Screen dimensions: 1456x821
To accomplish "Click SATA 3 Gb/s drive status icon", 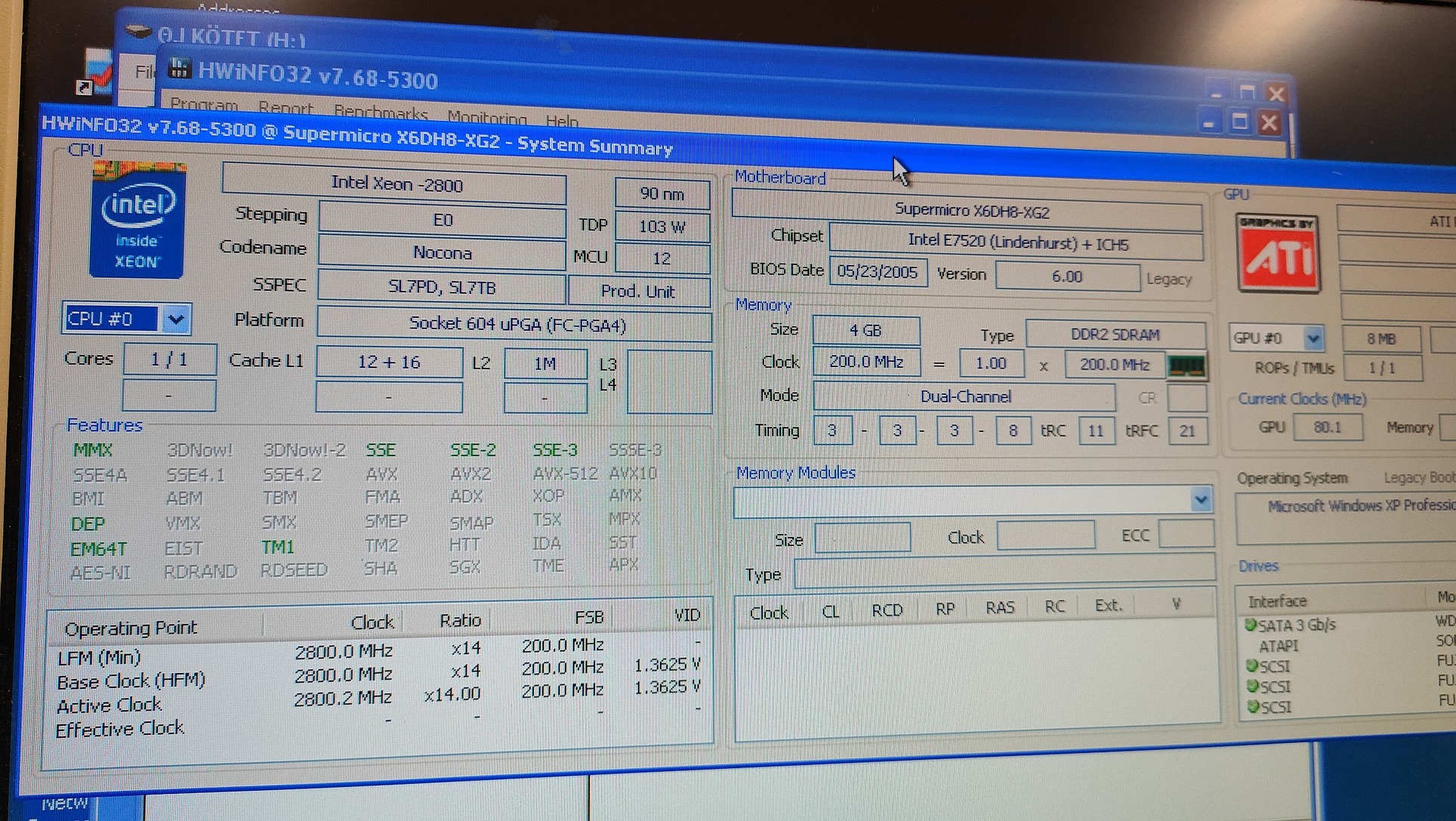I will [1250, 625].
